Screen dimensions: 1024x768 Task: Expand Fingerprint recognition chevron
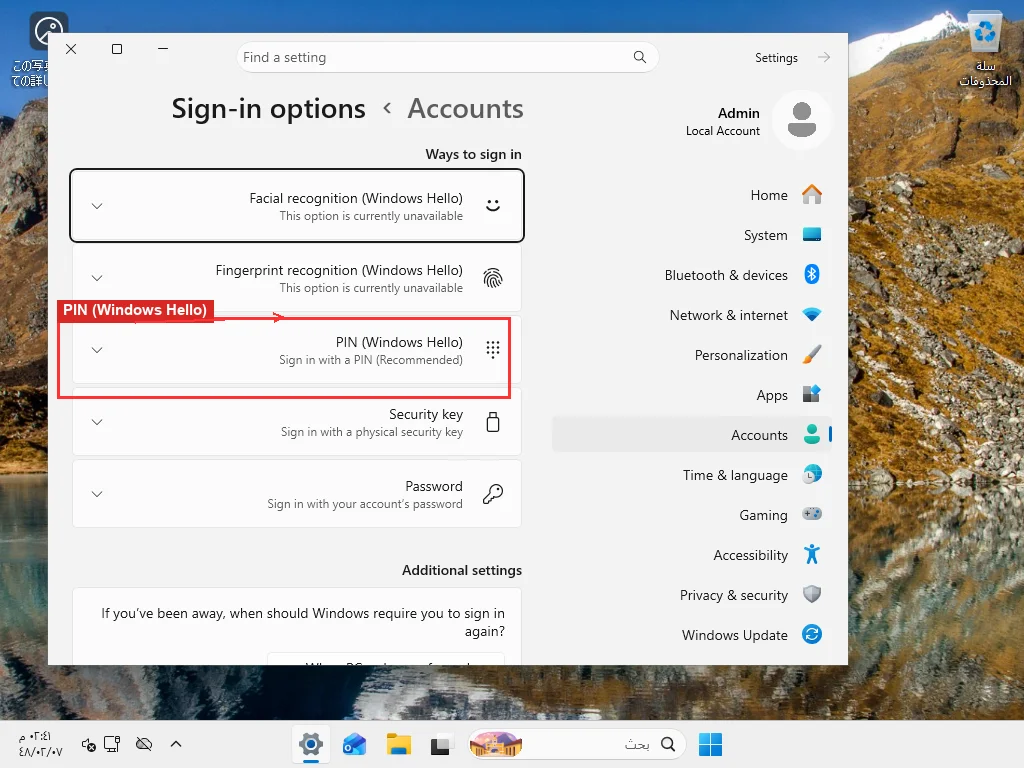pos(97,278)
